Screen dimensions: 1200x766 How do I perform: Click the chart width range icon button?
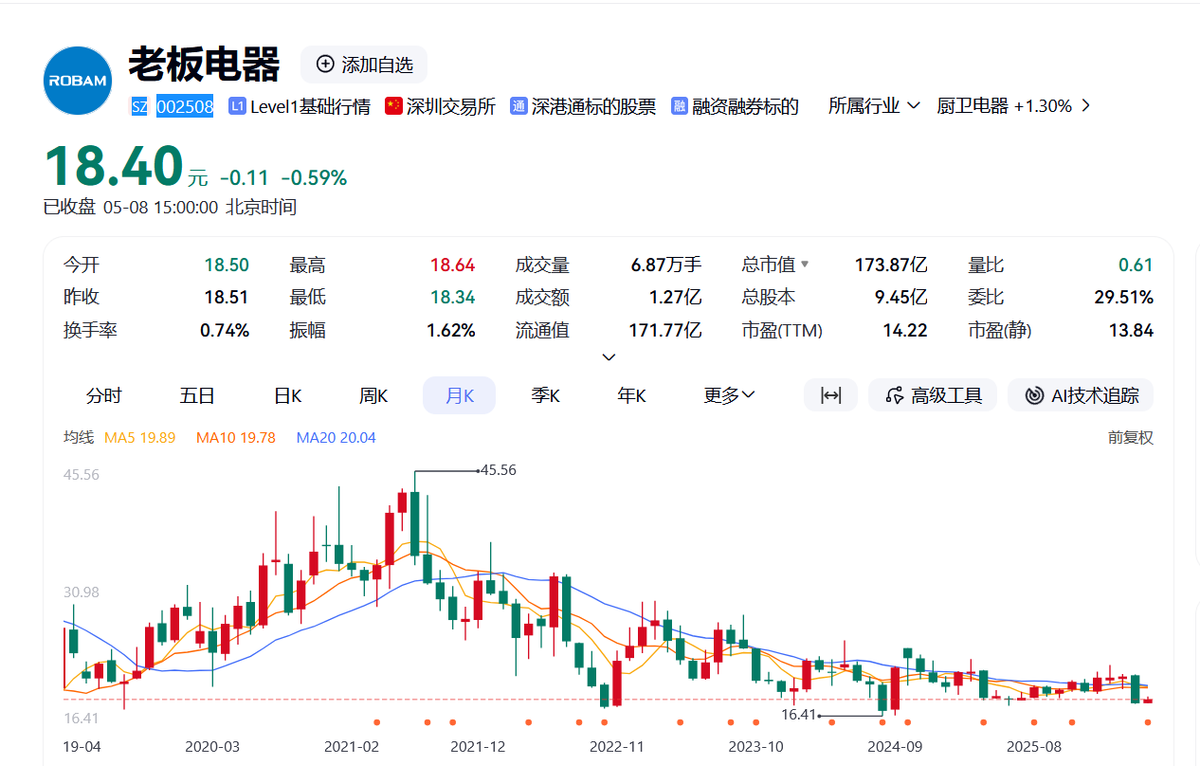coord(831,396)
